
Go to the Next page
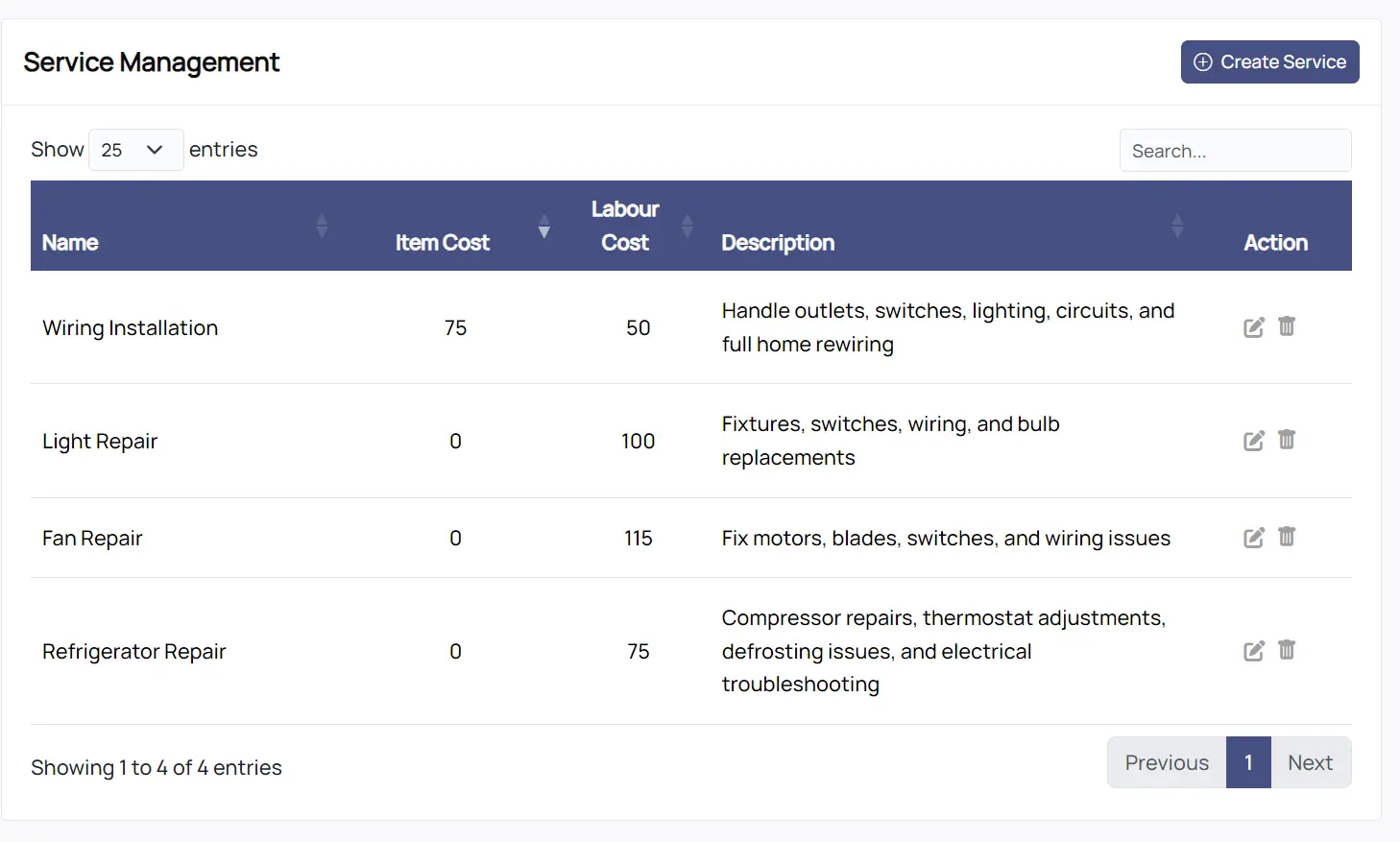[1310, 762]
